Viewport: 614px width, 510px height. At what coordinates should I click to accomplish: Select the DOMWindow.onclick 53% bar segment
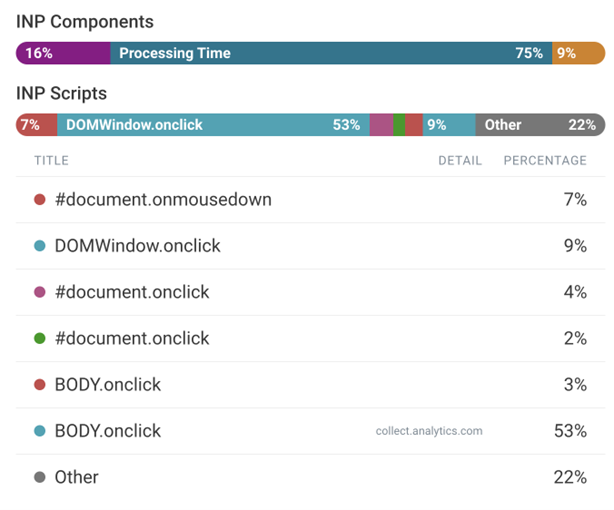[213, 125]
